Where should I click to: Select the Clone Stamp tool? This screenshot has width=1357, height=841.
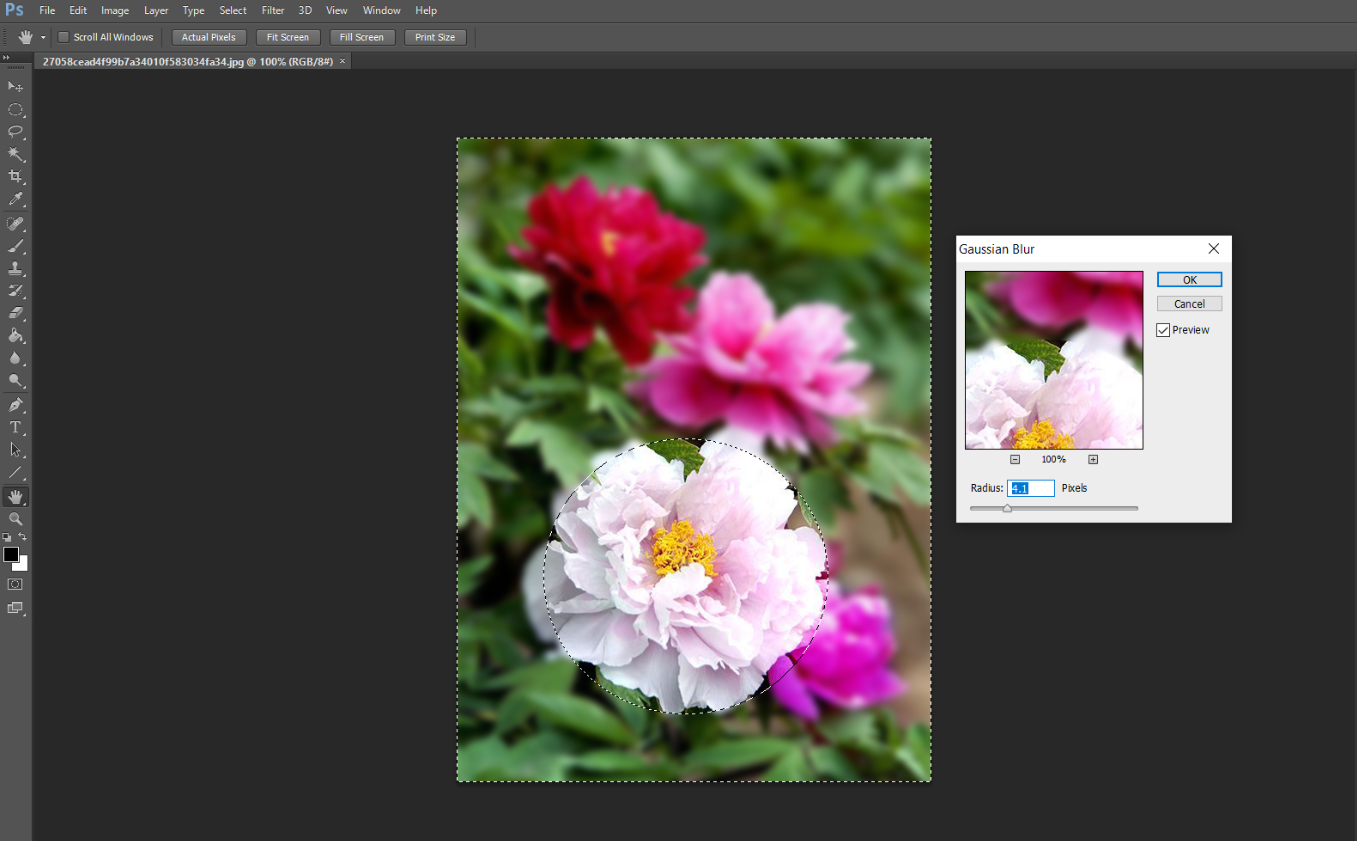pos(16,268)
